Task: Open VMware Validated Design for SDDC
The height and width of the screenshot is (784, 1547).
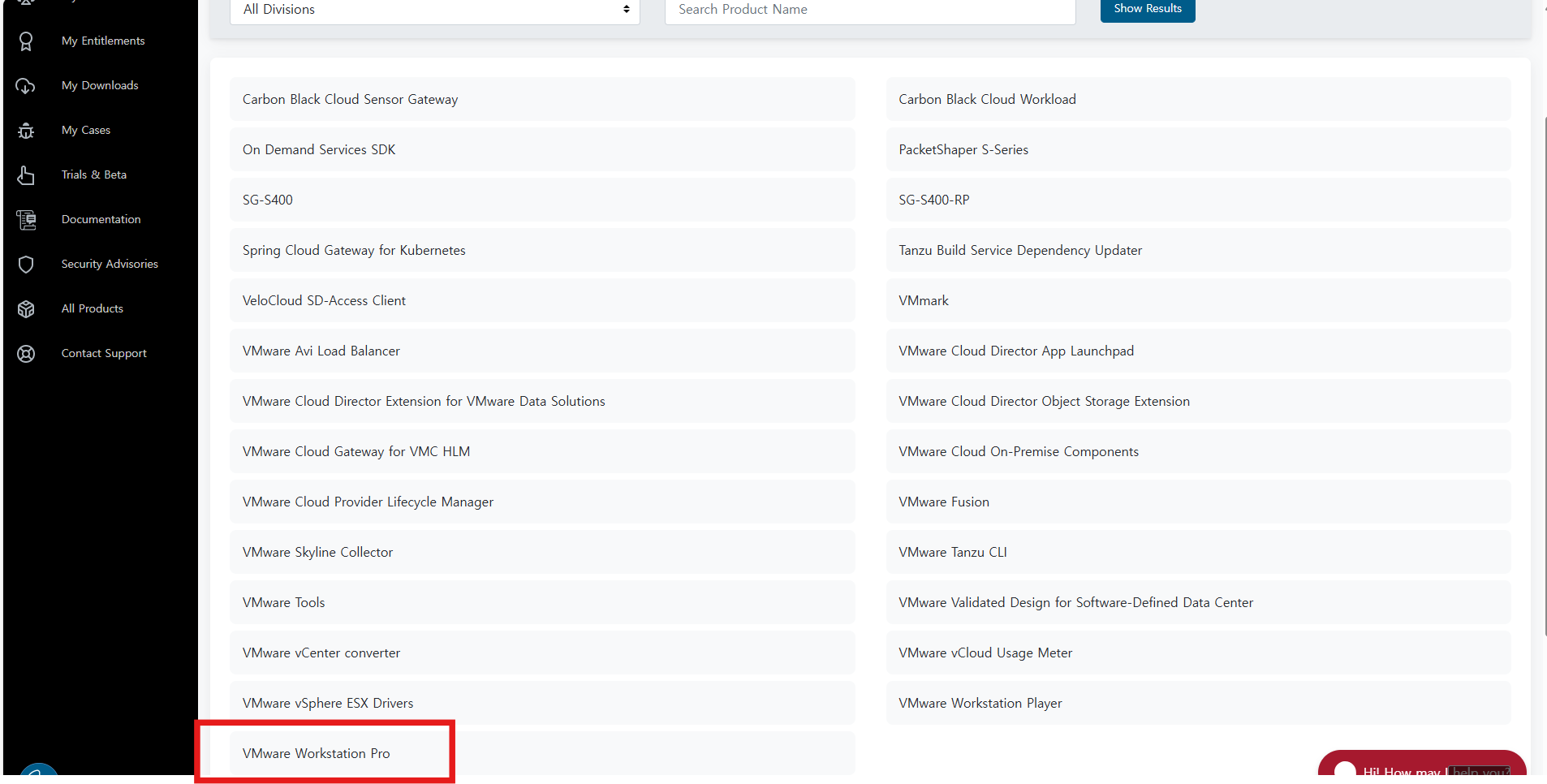Action: (1198, 602)
